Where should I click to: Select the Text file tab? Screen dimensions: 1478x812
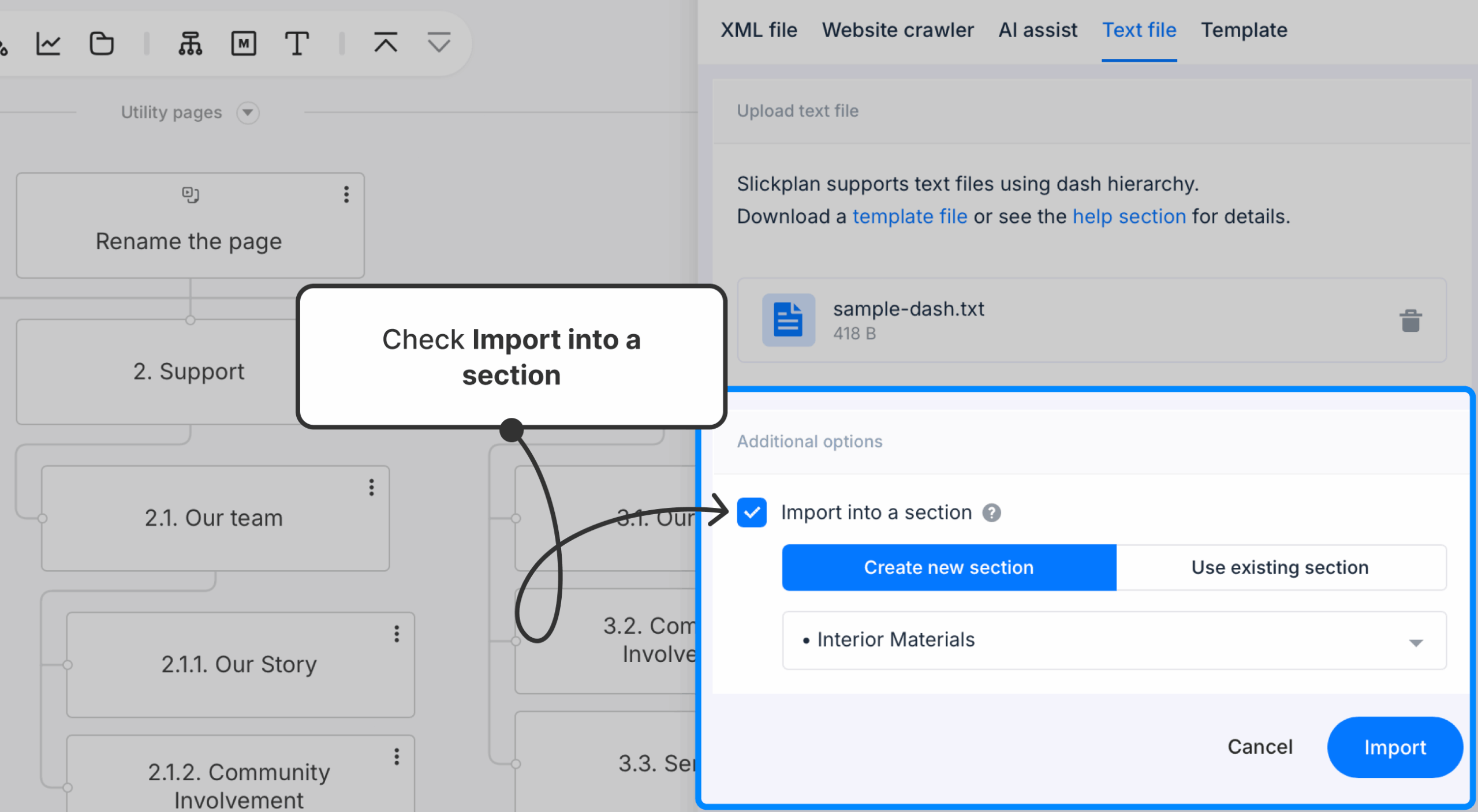(x=1139, y=30)
